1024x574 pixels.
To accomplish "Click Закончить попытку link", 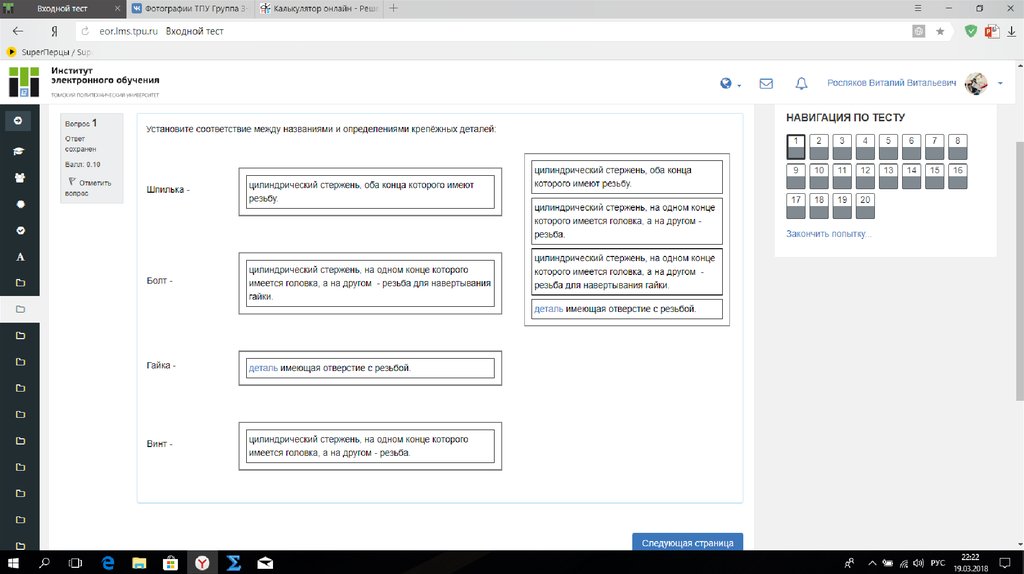I will [828, 234].
